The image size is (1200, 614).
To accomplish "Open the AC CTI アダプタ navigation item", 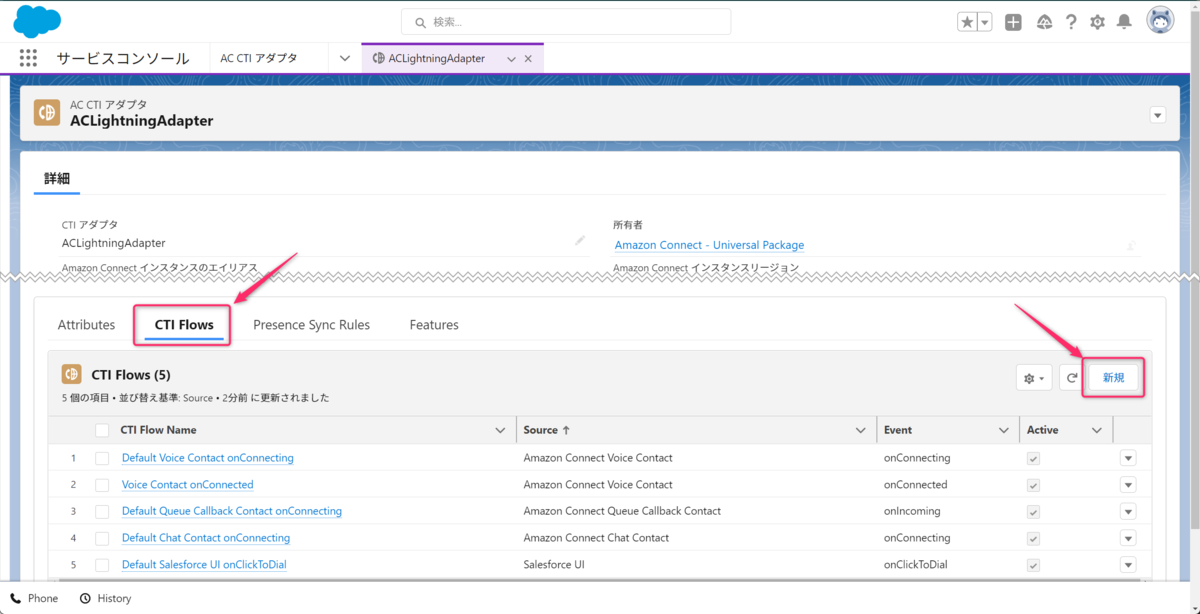I will (x=259, y=58).
